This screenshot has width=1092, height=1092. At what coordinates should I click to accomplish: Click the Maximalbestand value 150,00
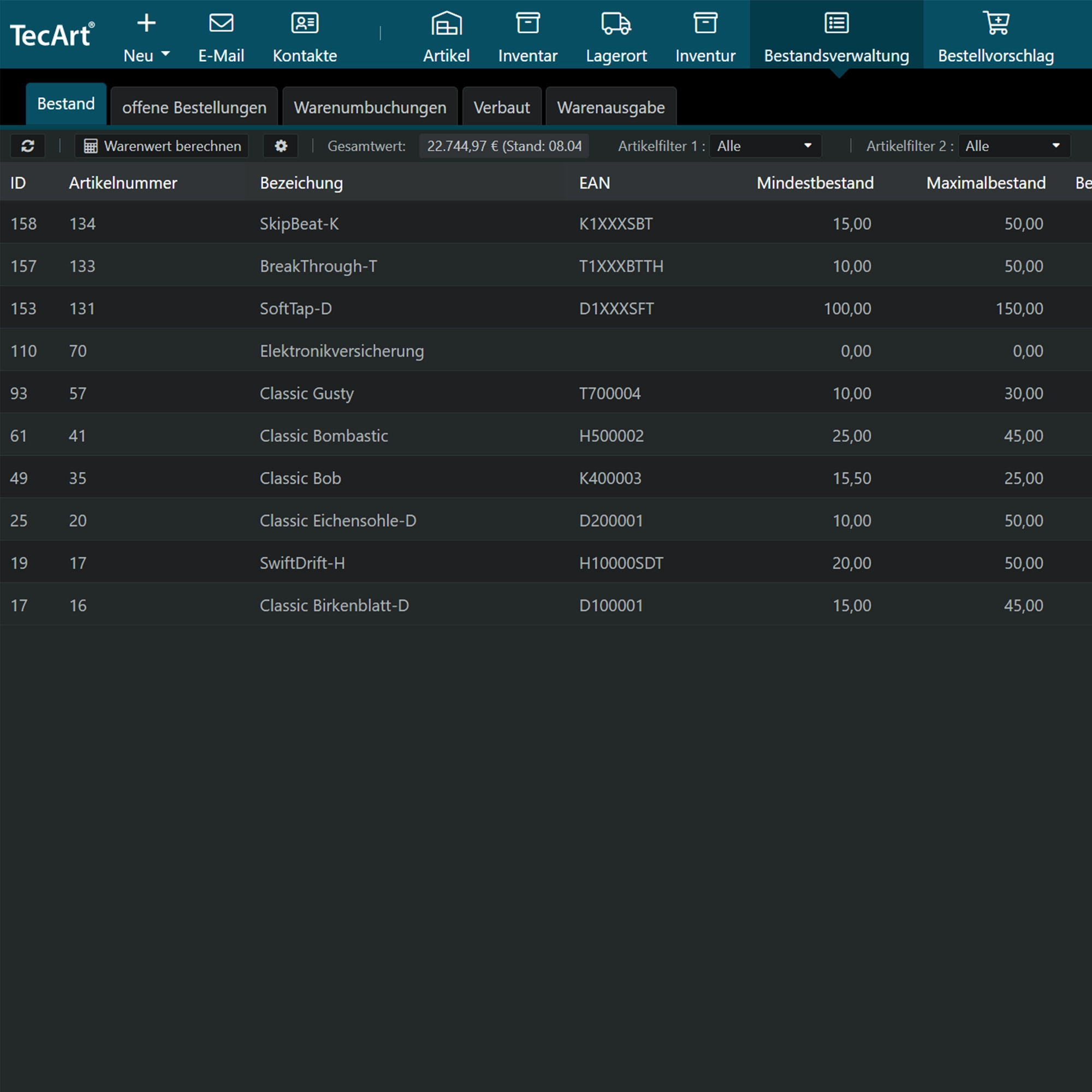coord(1019,308)
